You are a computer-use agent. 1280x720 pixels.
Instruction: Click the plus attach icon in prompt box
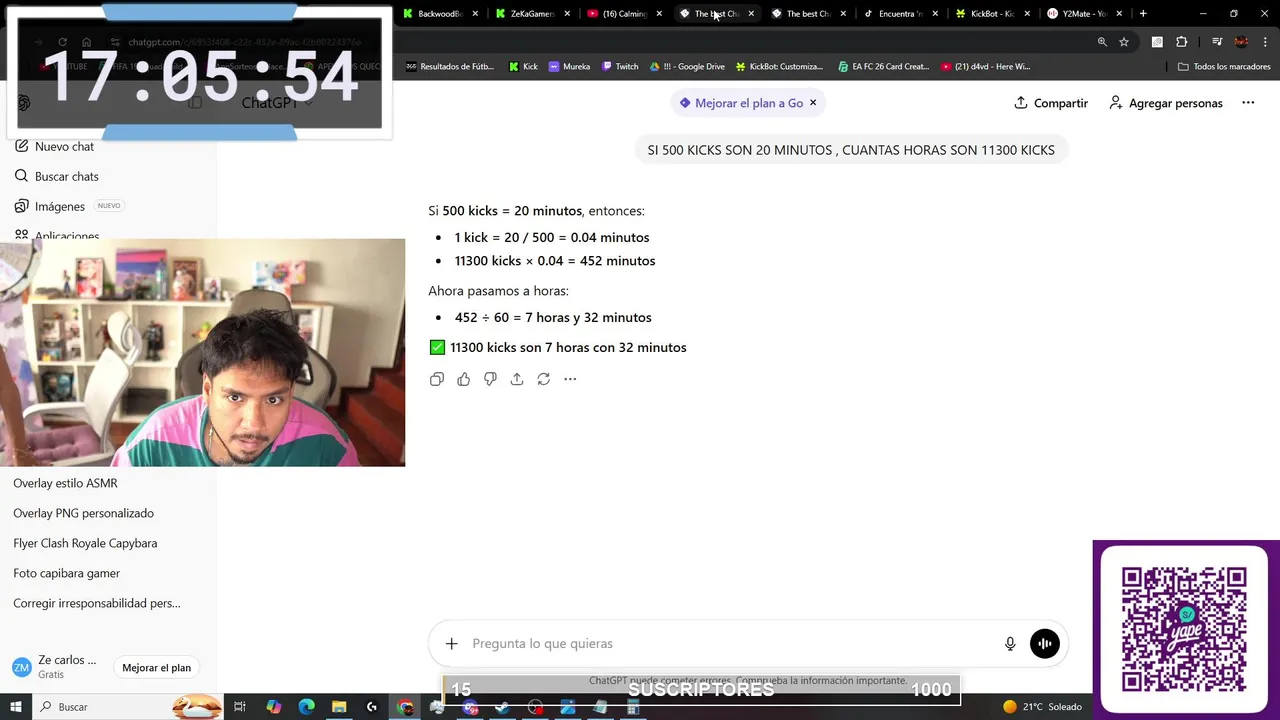[x=451, y=644]
